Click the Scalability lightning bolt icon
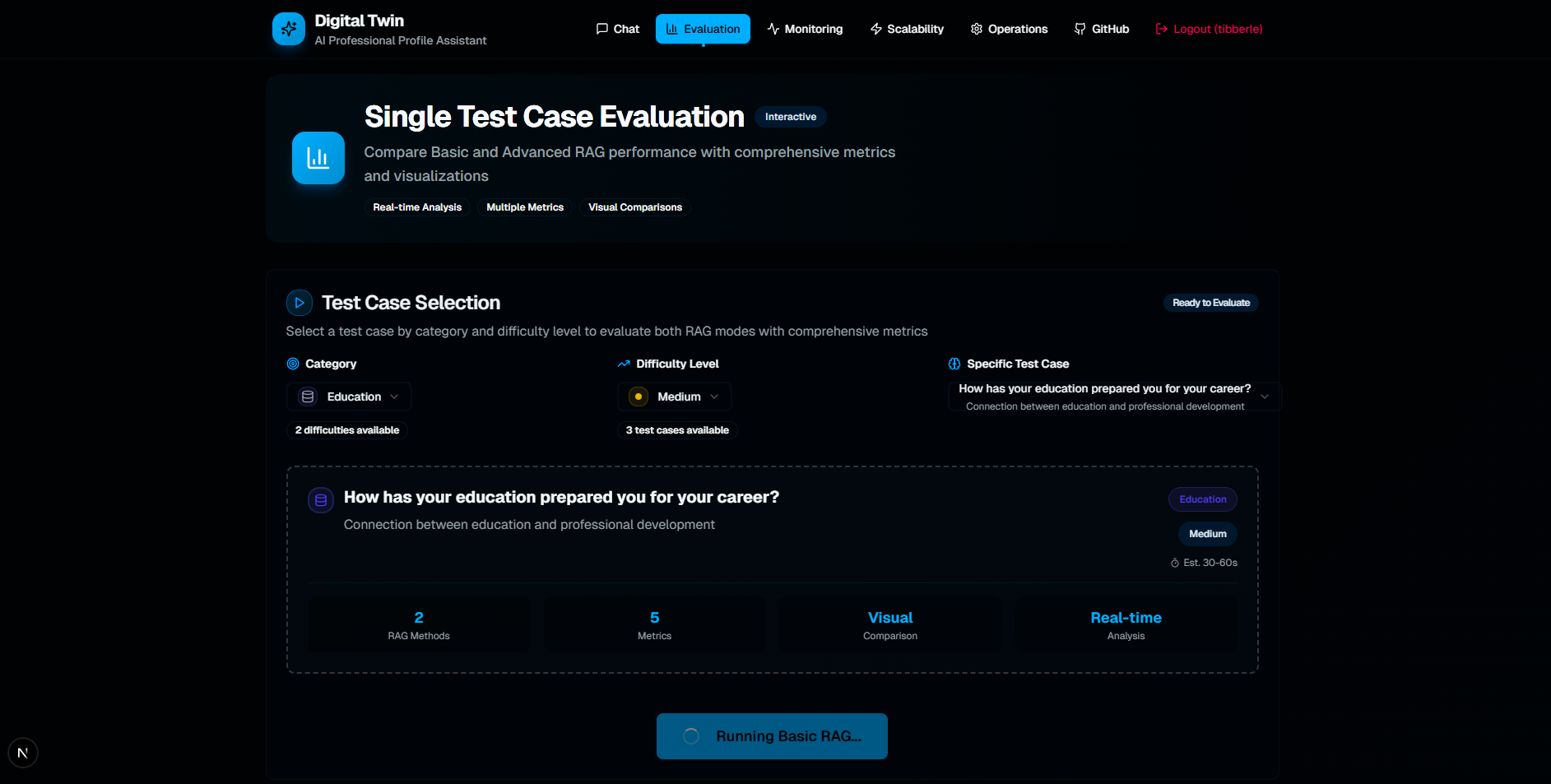 tap(875, 28)
